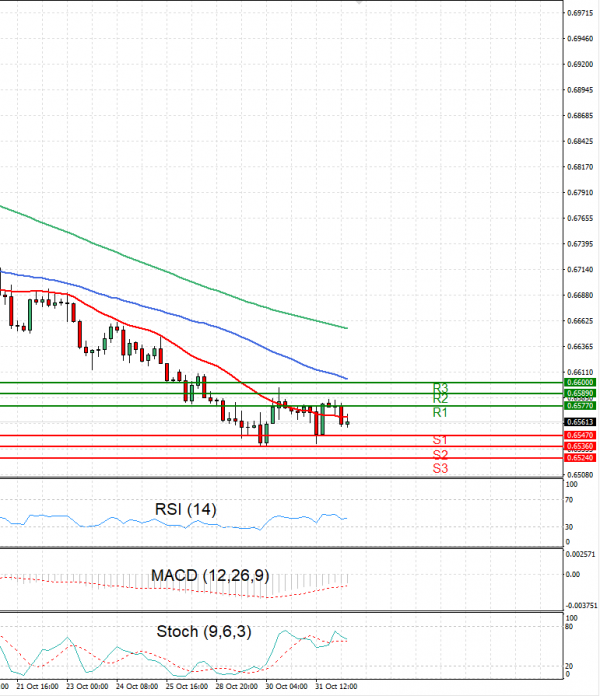
Task: Click the R3 resistance label
Action: 440,388
